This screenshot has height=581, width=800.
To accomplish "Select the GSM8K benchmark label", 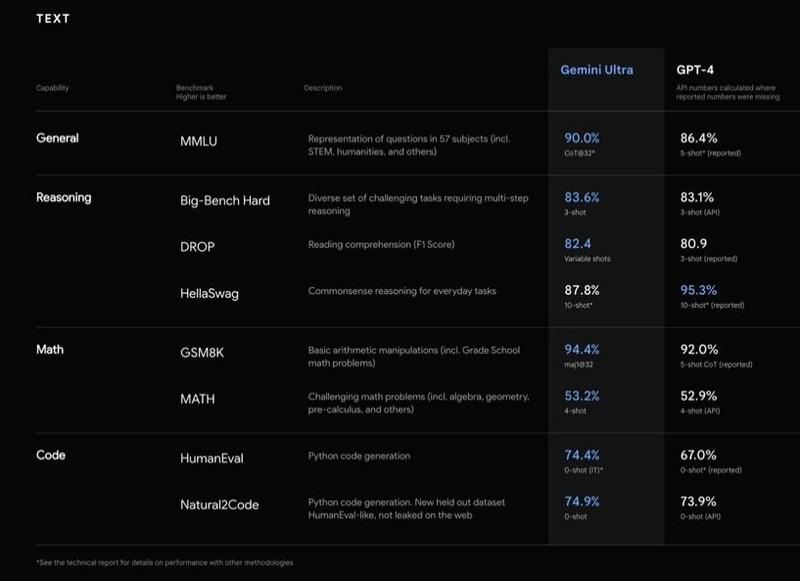I will click(203, 352).
